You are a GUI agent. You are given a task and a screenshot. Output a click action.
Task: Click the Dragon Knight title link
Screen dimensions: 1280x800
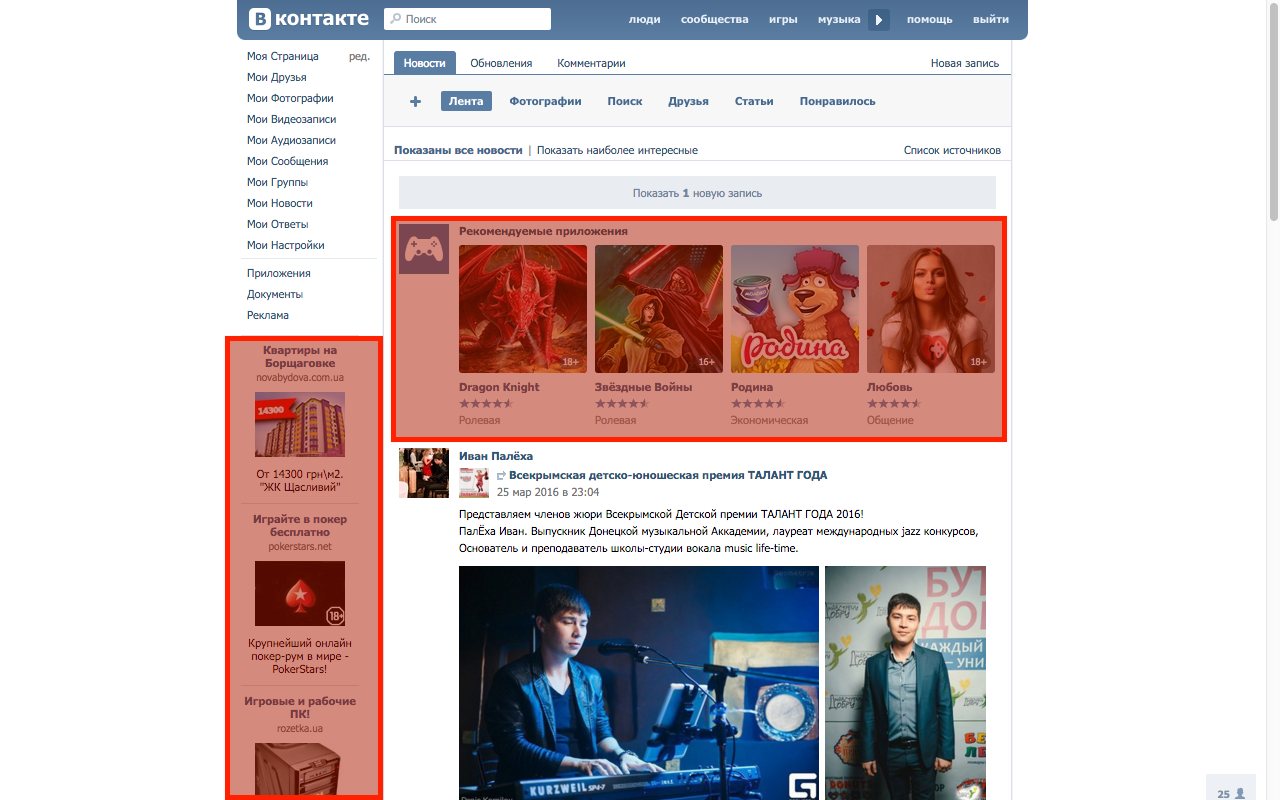click(499, 387)
